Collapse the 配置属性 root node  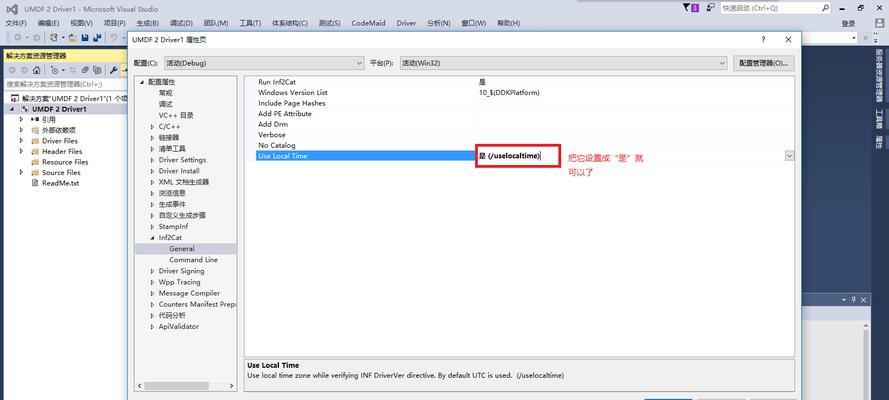click(142, 82)
